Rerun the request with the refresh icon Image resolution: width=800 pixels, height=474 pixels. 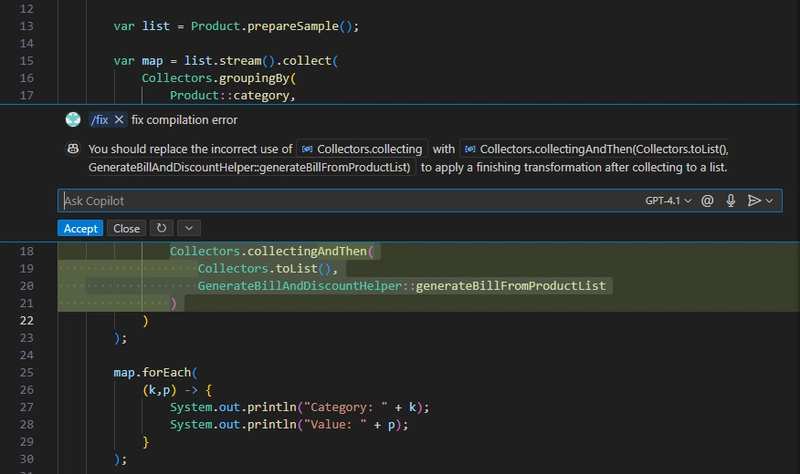(x=161, y=228)
